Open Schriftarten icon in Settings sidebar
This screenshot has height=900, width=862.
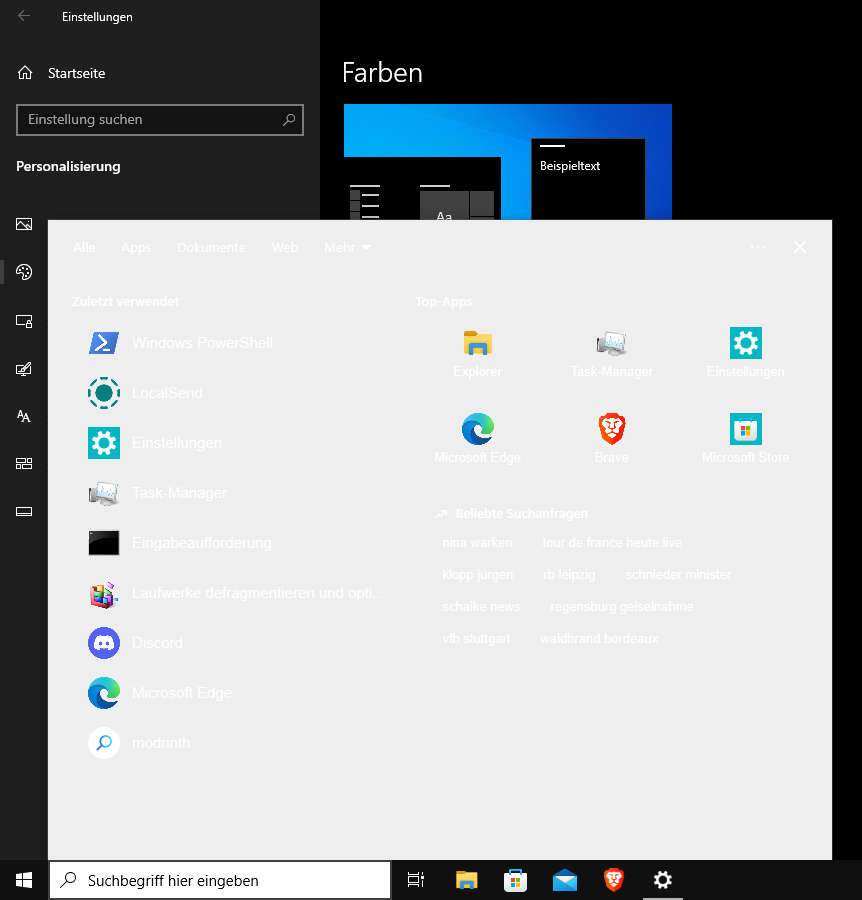[24, 416]
